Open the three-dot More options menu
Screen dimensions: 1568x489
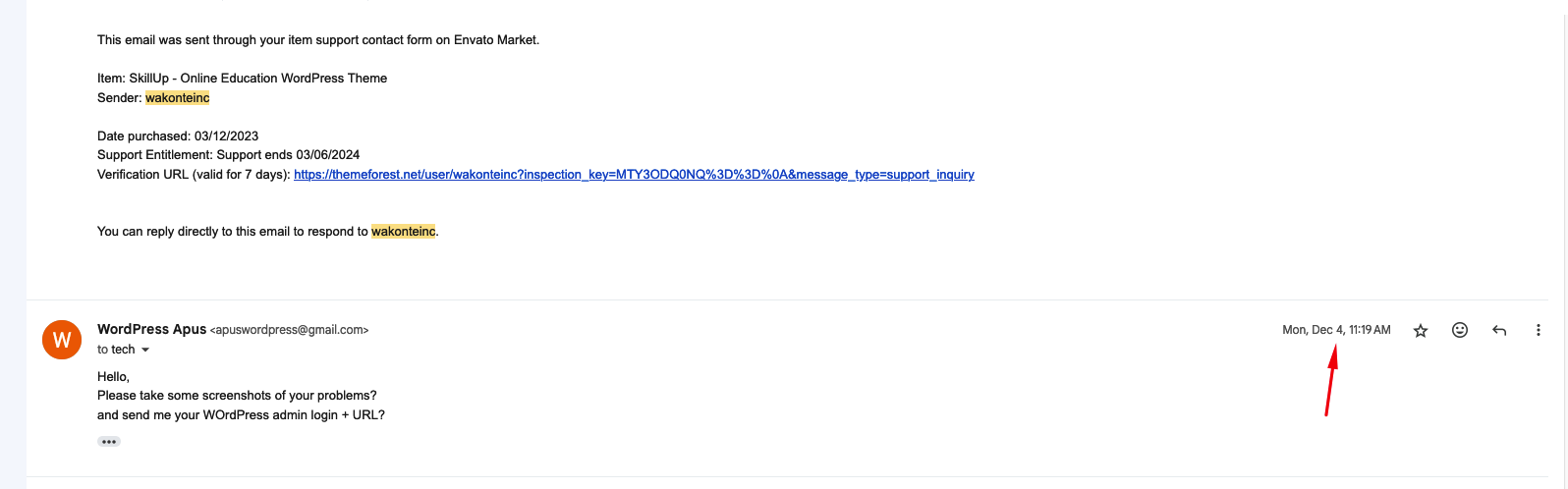1538,330
